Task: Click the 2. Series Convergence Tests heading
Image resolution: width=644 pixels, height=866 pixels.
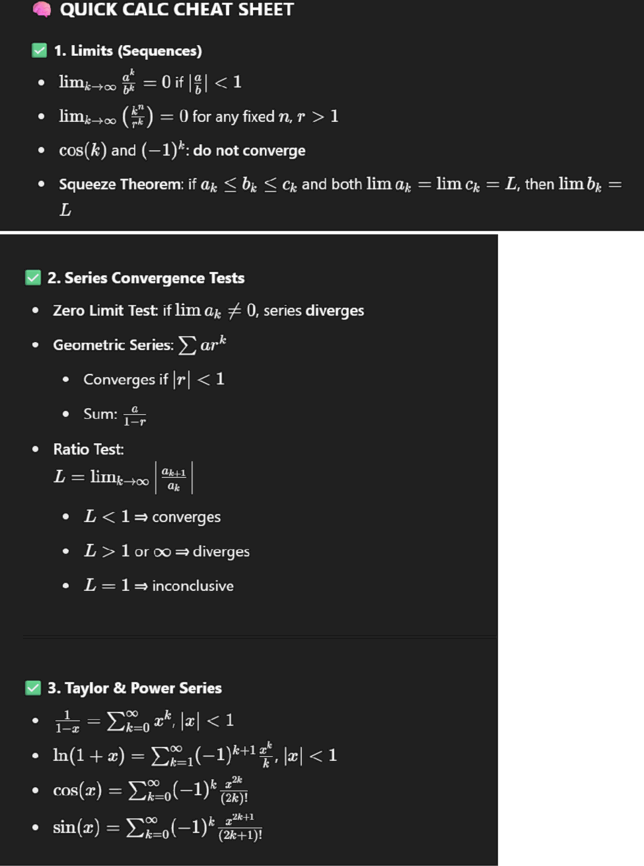Action: coord(146,278)
